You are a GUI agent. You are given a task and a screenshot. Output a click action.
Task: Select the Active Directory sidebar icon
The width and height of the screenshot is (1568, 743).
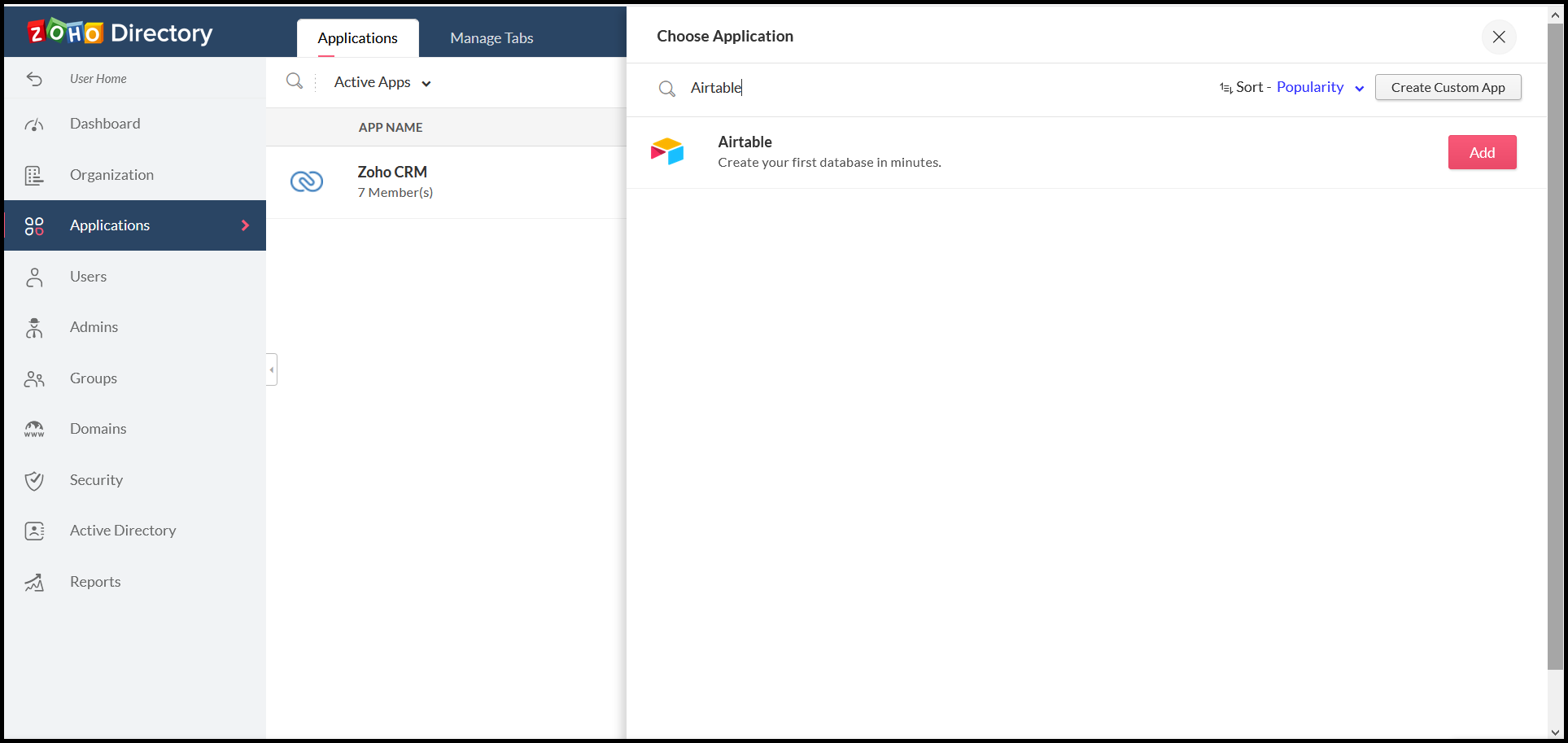coord(34,530)
